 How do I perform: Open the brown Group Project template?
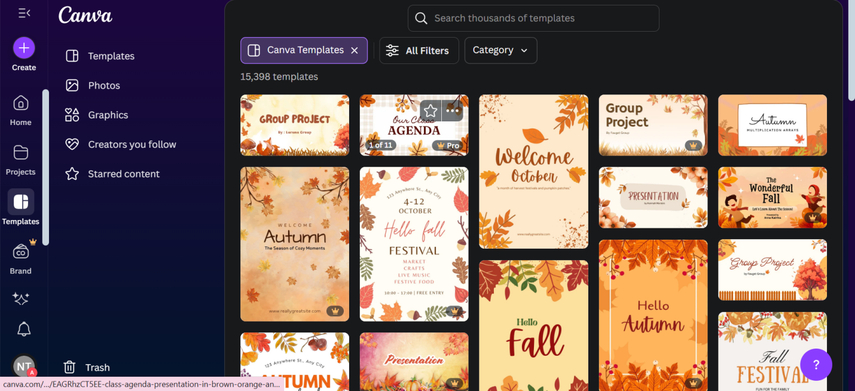tap(653, 125)
